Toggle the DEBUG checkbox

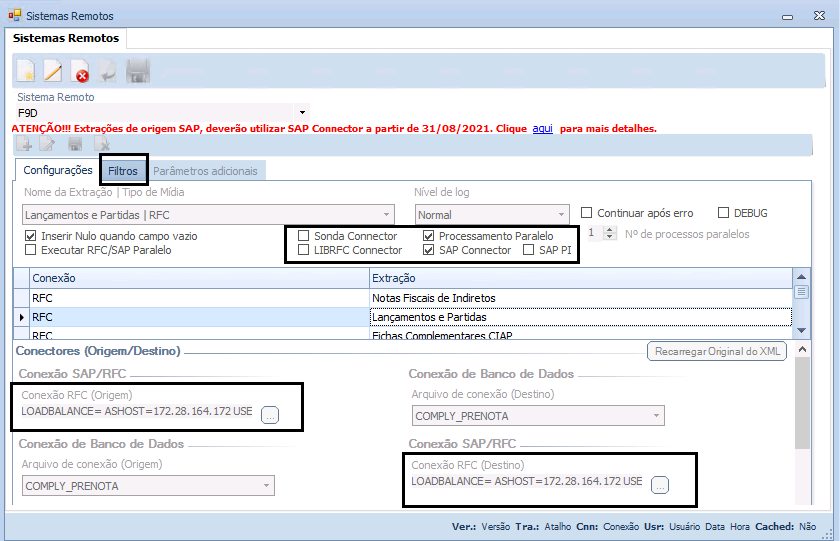725,213
